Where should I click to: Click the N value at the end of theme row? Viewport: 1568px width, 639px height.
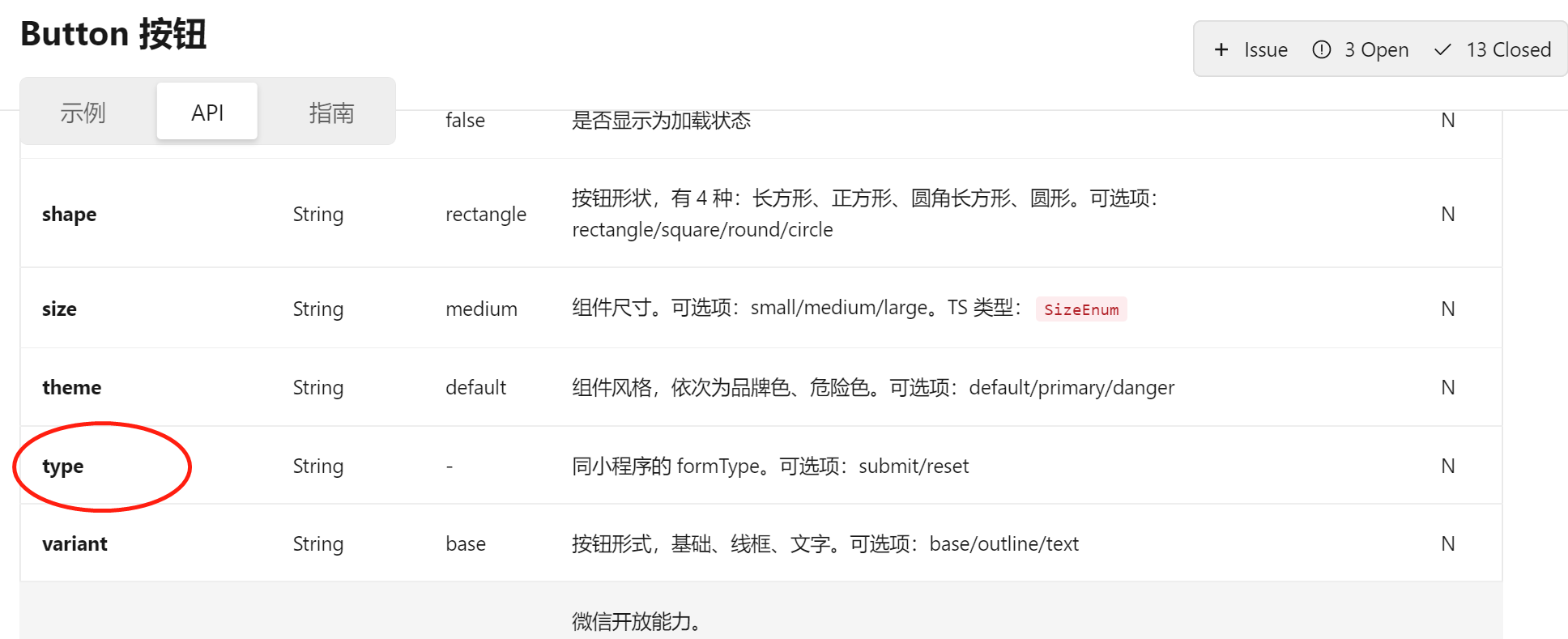pos(1447,387)
